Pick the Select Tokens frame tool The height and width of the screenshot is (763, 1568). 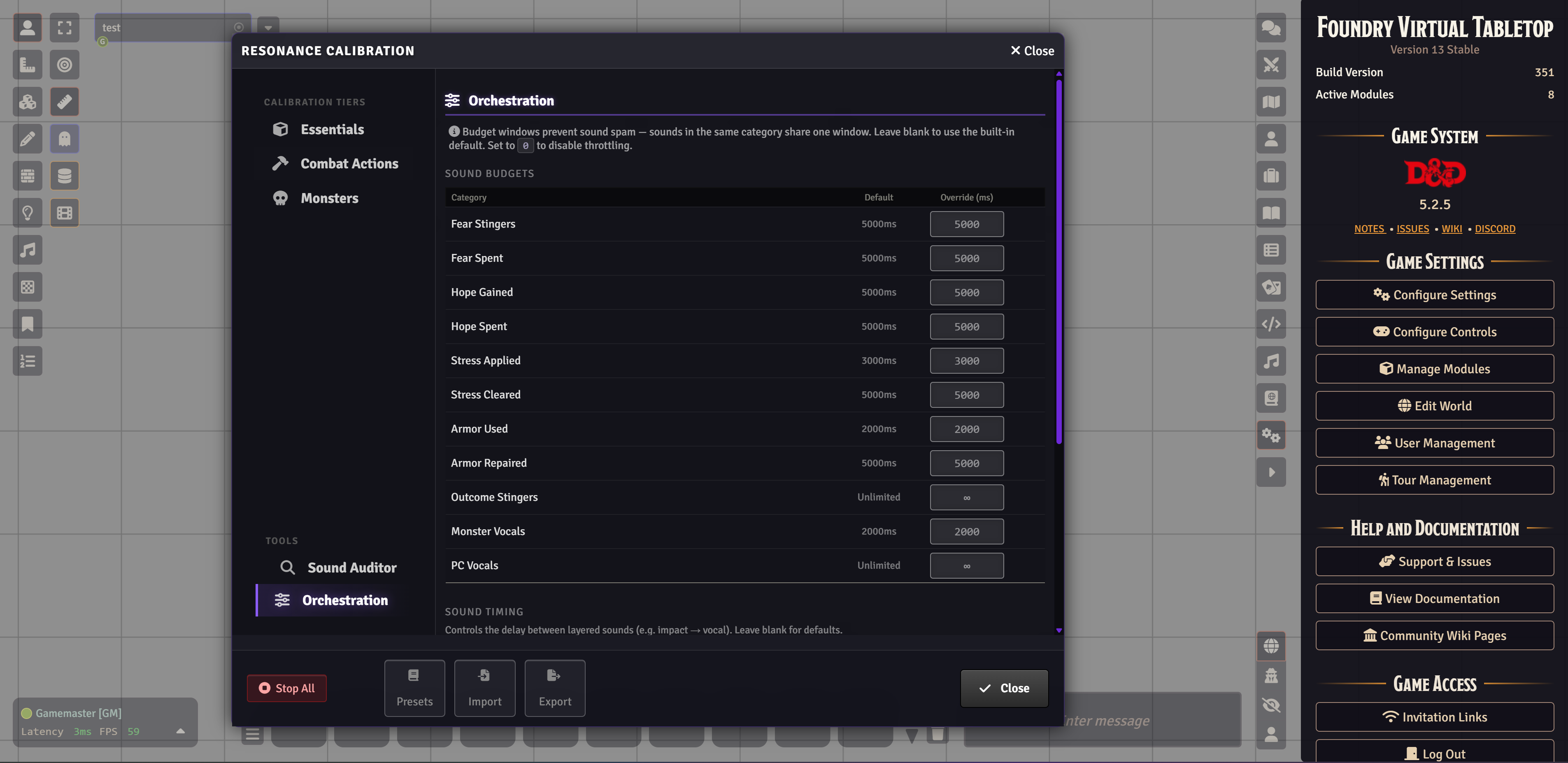[x=65, y=28]
